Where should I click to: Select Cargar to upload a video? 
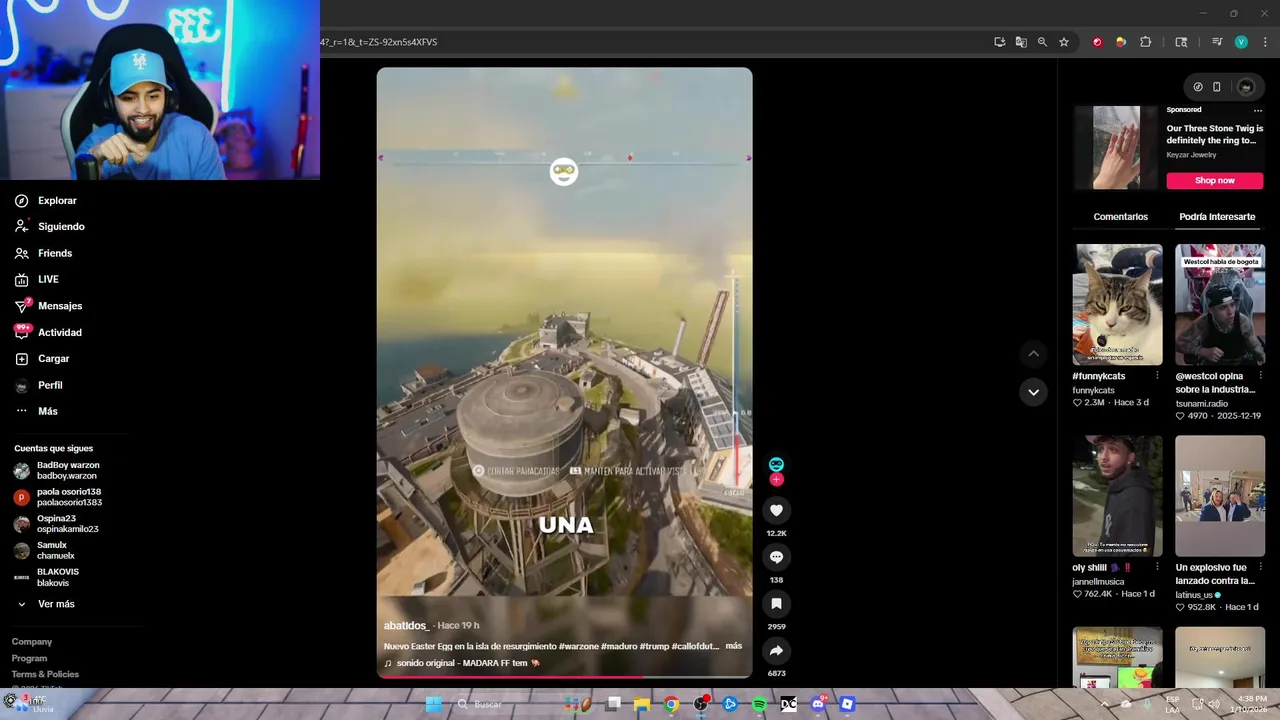[42, 359]
